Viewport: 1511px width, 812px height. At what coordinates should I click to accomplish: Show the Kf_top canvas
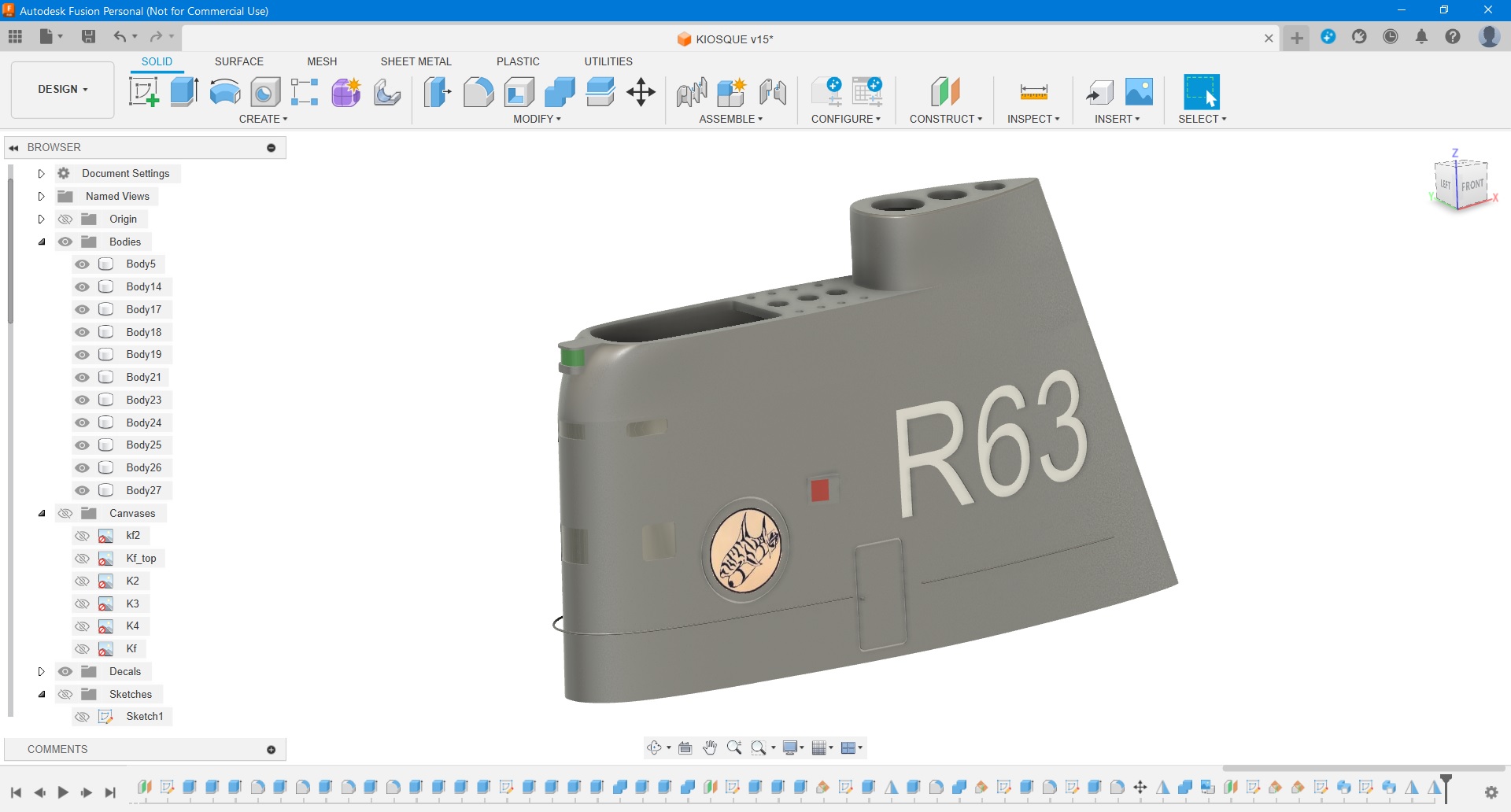[82, 559]
